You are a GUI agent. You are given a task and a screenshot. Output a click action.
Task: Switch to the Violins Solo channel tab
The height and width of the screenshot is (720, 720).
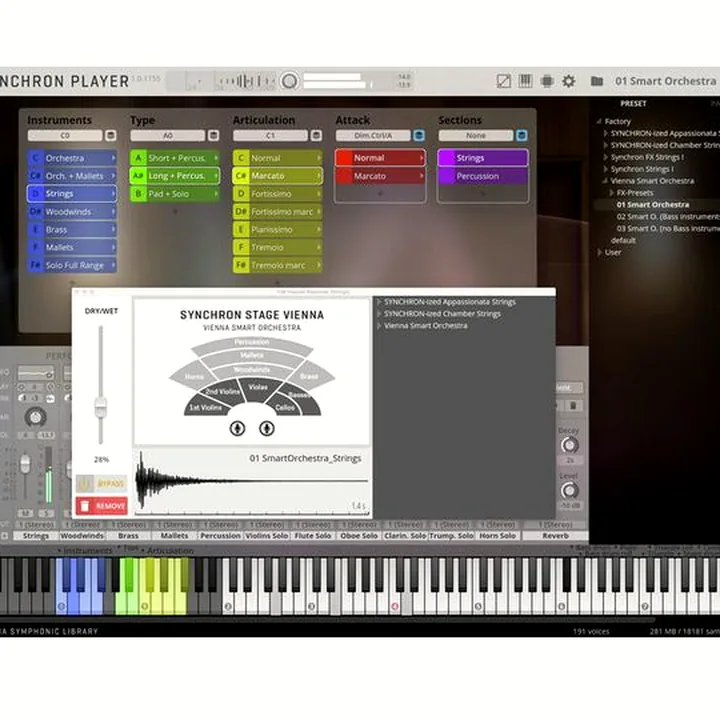pos(267,536)
